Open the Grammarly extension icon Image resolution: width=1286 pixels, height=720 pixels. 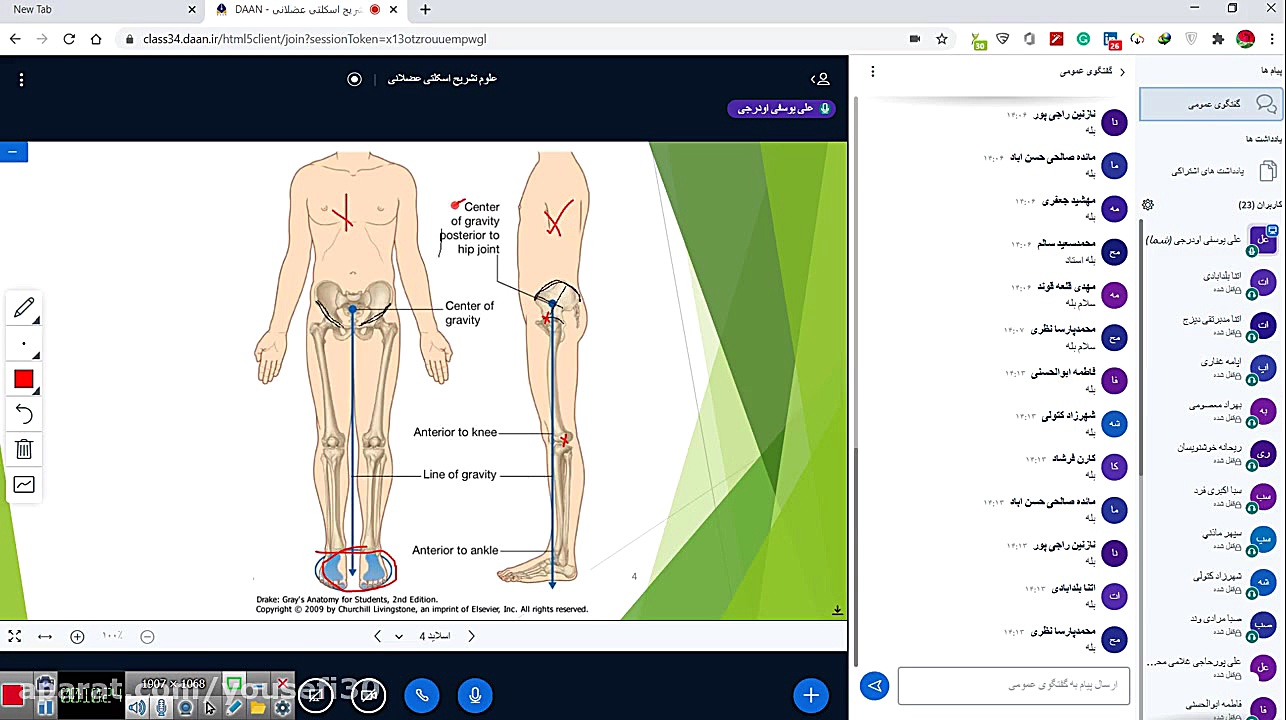(1083, 39)
